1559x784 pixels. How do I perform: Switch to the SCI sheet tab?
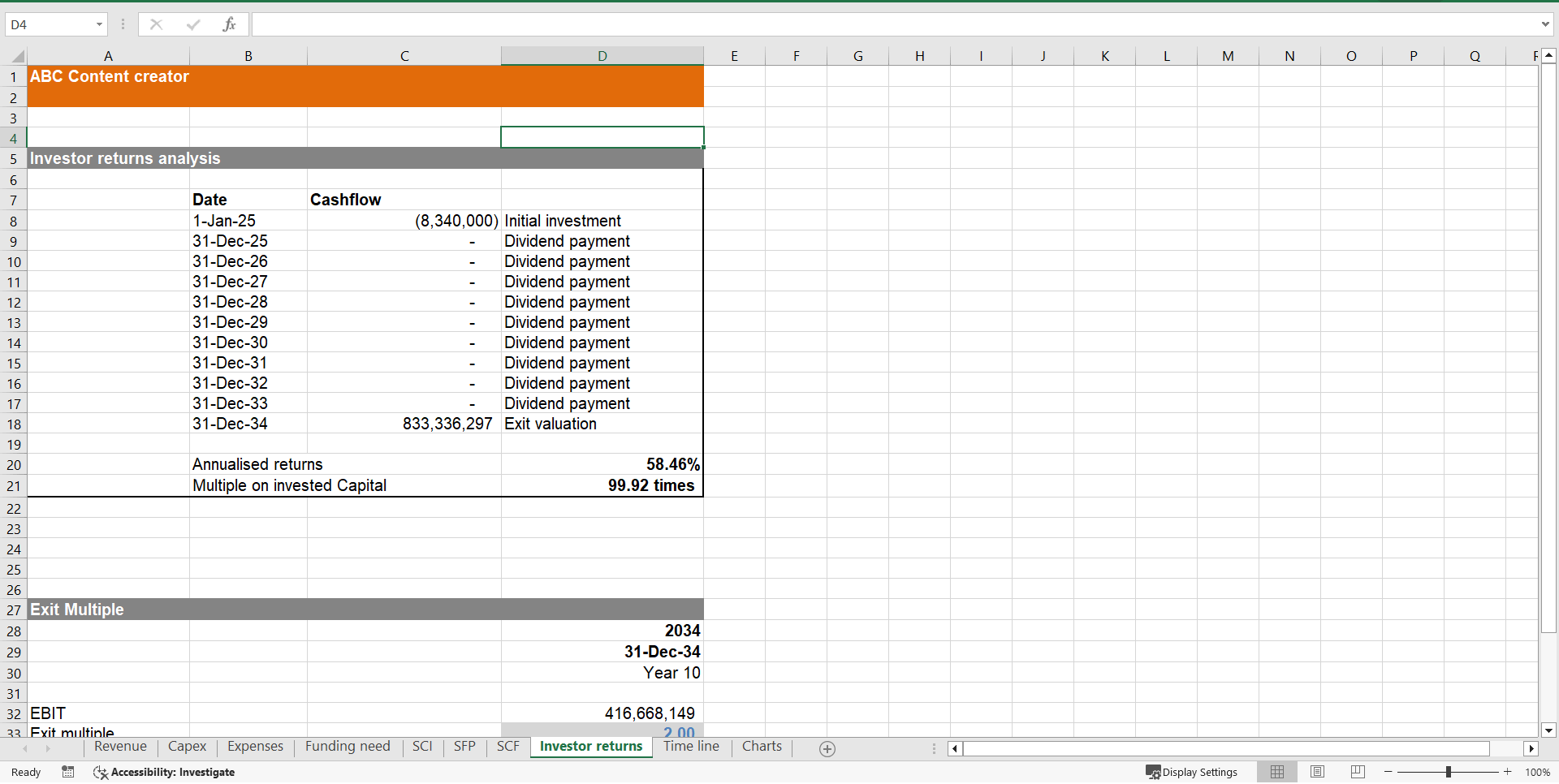(x=422, y=747)
